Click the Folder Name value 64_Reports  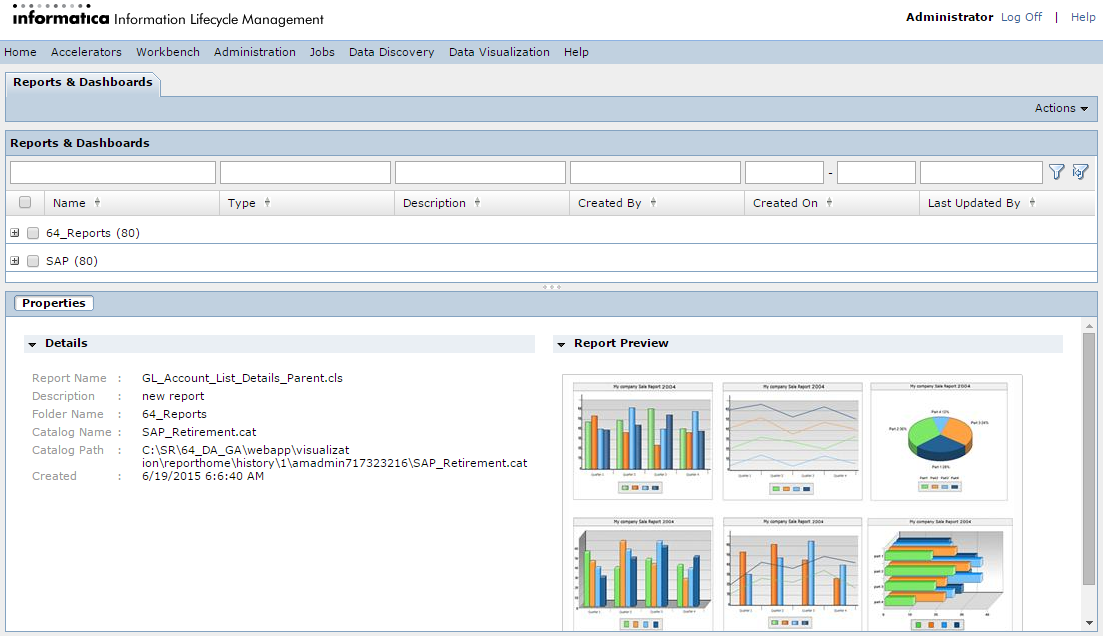pyautogui.click(x=174, y=414)
